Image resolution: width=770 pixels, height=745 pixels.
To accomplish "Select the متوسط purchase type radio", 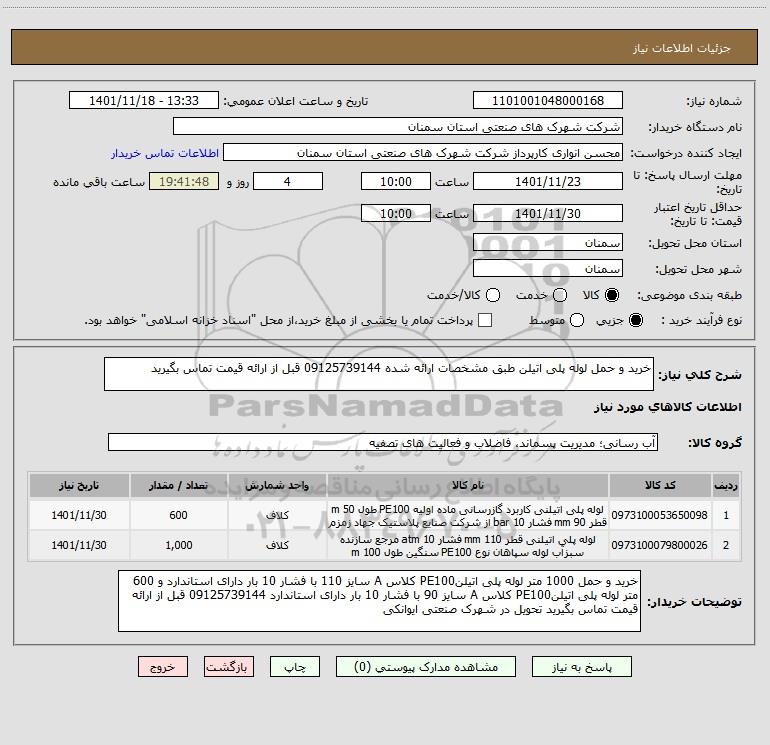I will point(577,320).
